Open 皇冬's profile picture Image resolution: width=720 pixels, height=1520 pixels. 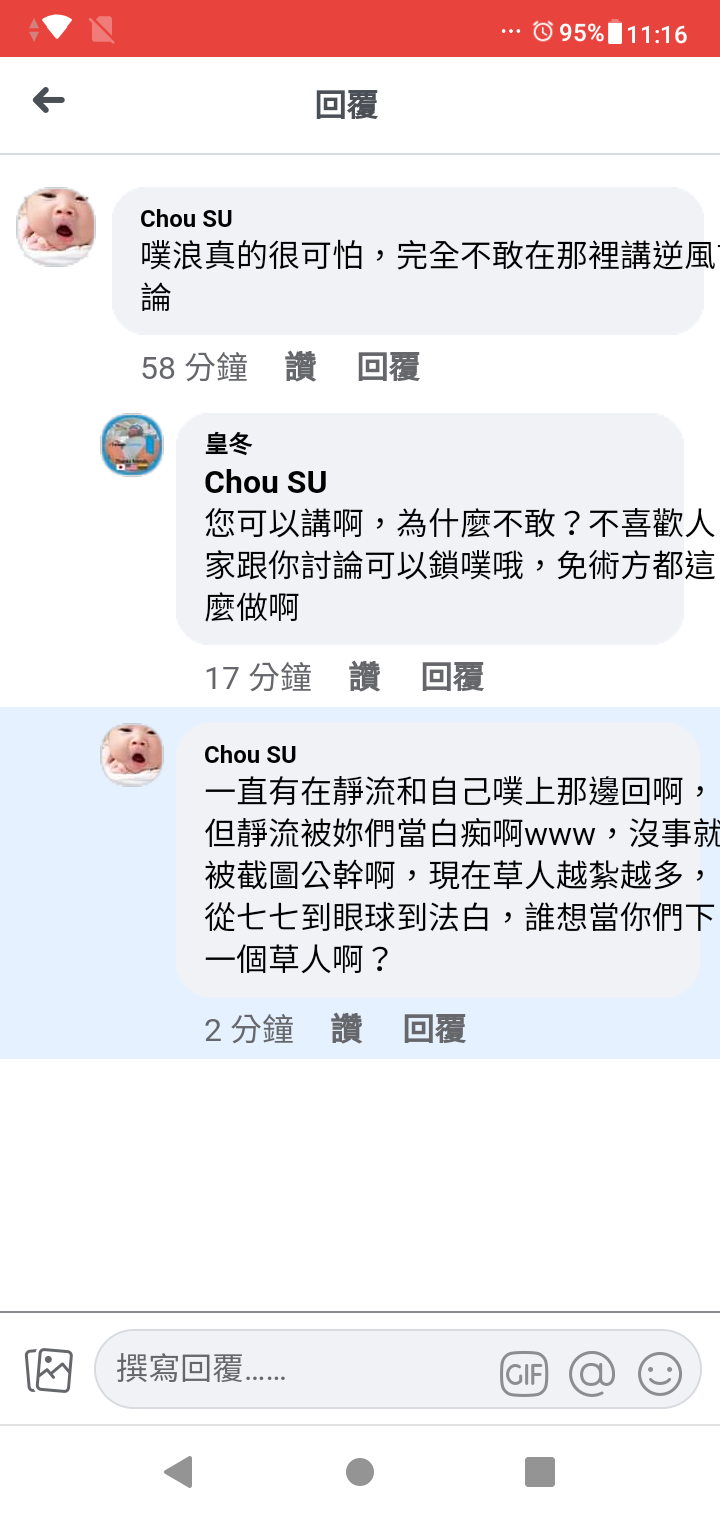pos(132,445)
